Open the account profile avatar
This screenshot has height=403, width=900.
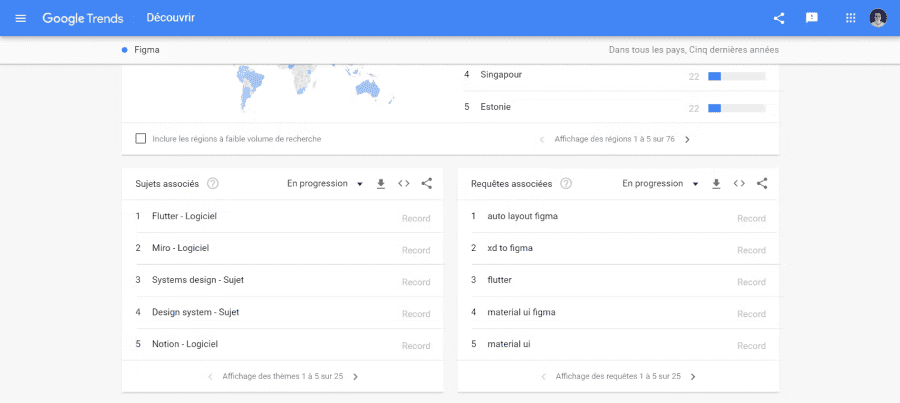(878, 18)
